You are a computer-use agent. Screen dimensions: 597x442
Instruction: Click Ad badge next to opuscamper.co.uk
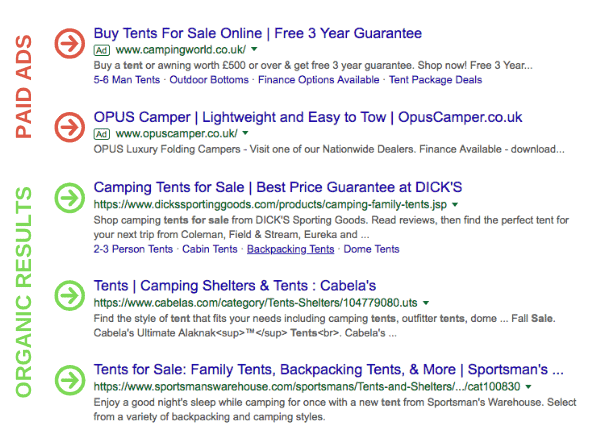[102, 134]
